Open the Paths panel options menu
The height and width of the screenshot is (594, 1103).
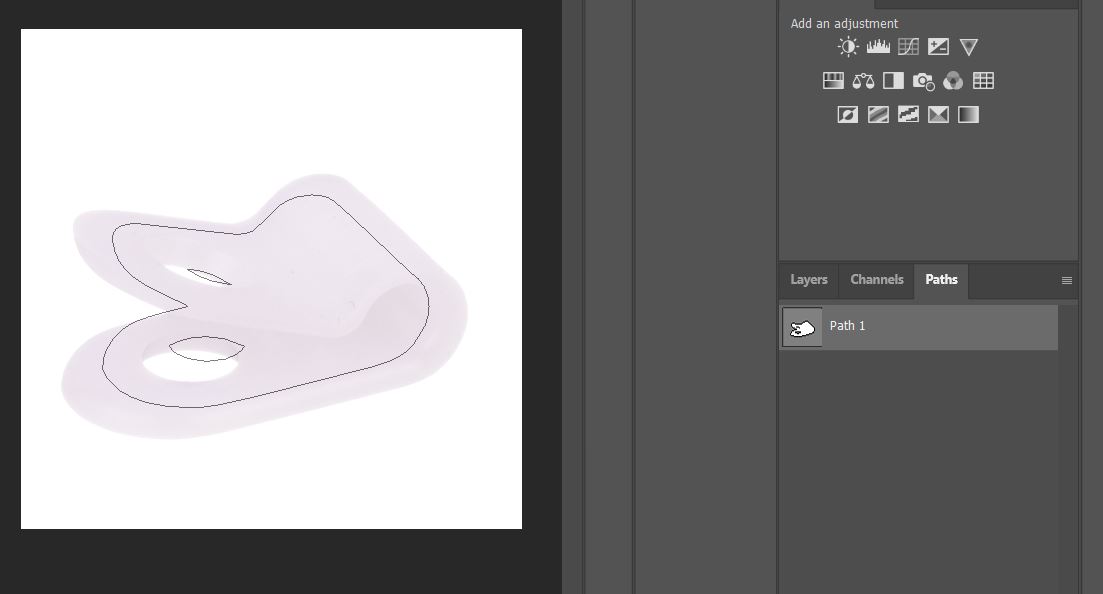(x=1067, y=281)
